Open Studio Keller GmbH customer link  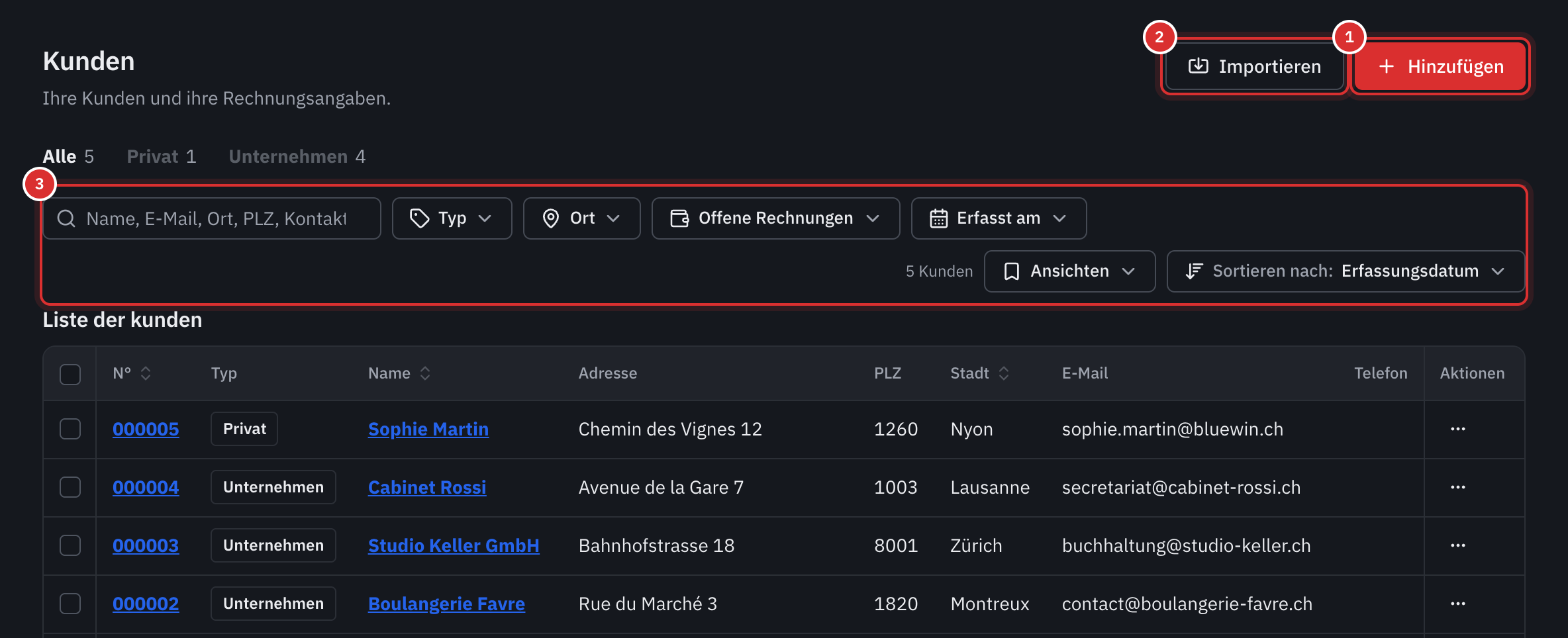tap(454, 545)
